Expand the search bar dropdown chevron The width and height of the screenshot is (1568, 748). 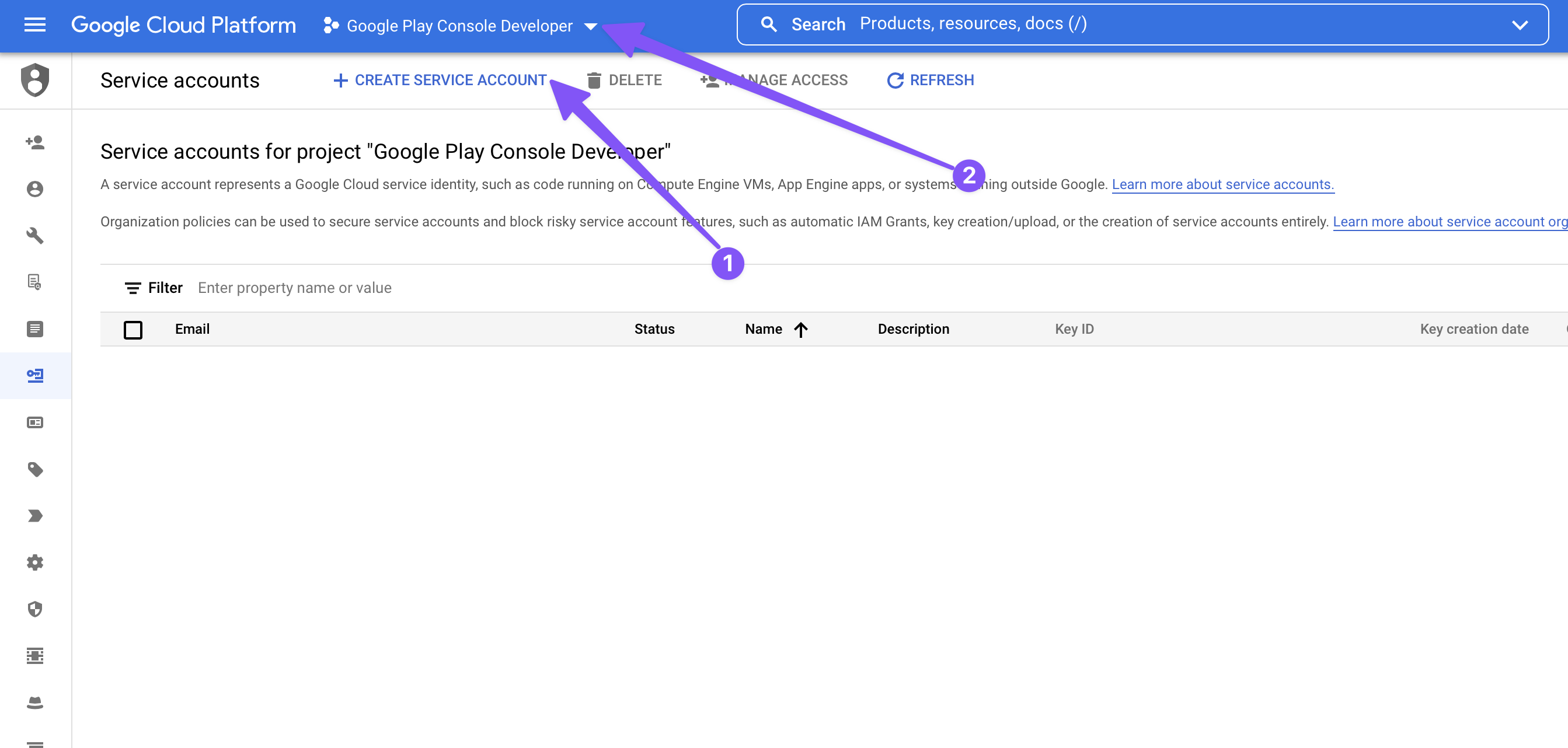tap(1520, 25)
